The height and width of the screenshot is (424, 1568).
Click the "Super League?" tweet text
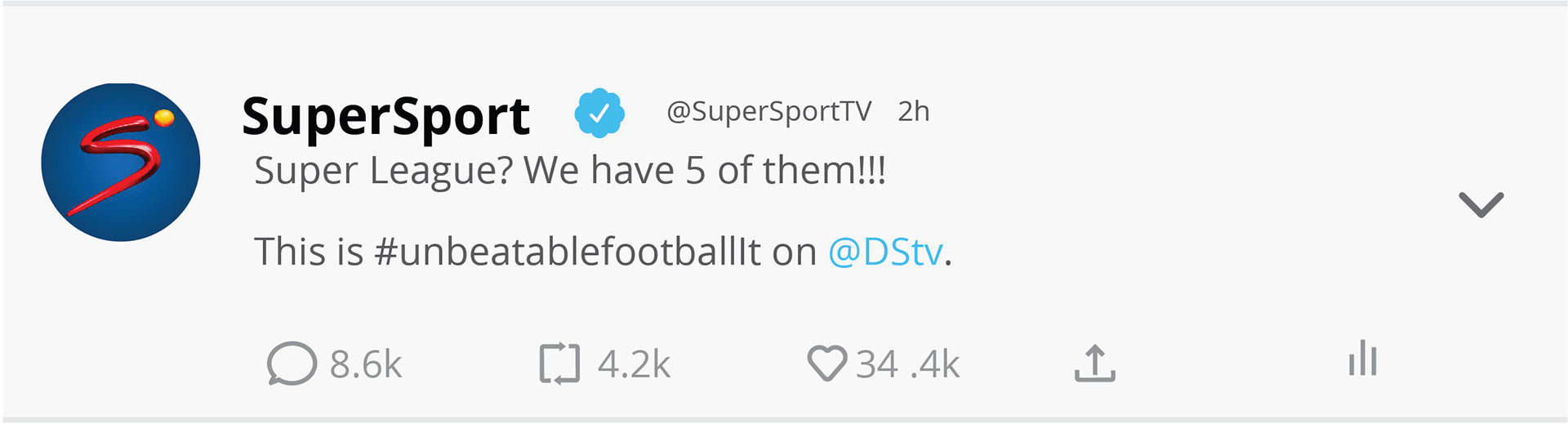point(384,172)
